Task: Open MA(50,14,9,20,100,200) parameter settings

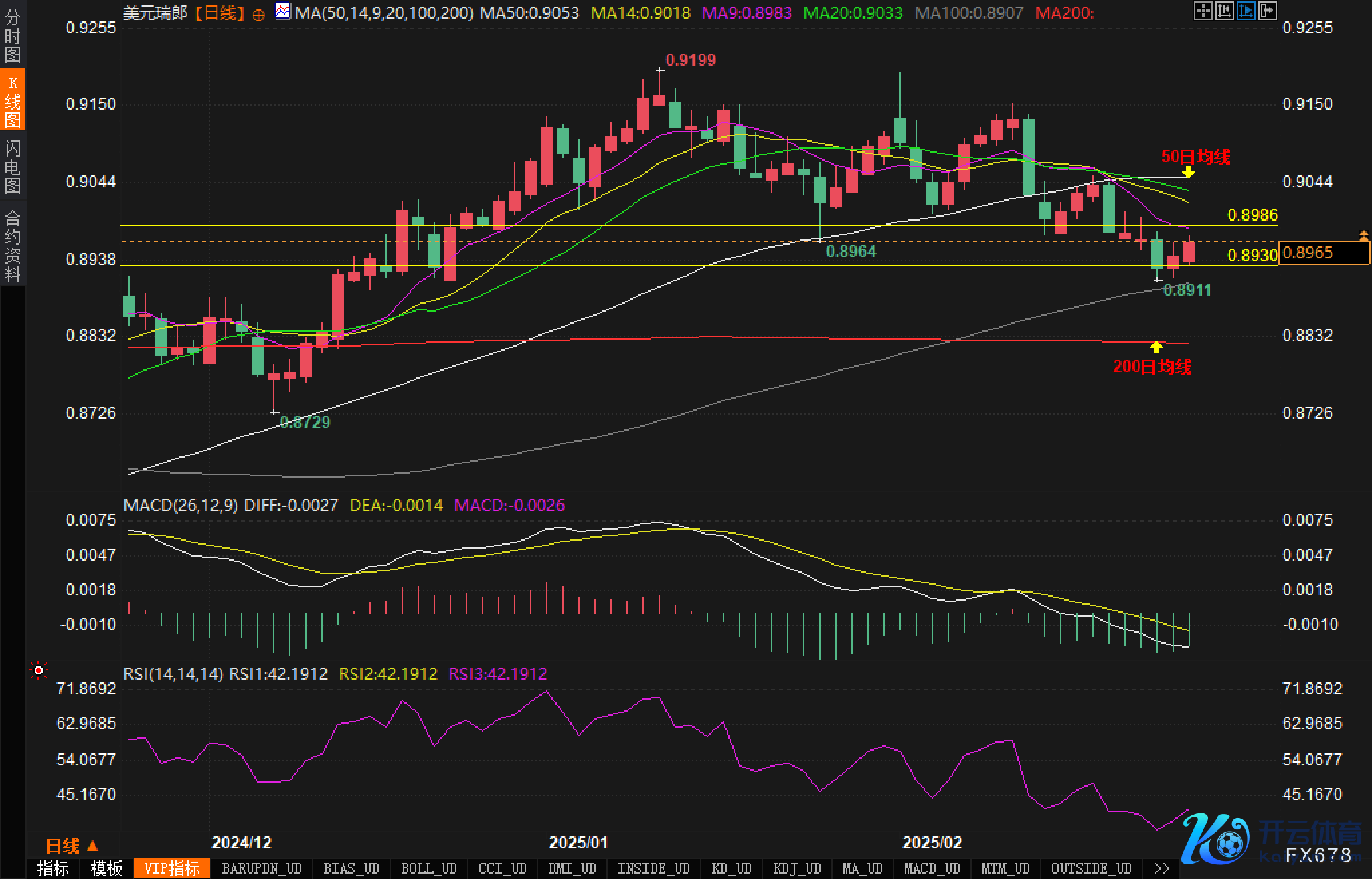Action: pos(383,13)
